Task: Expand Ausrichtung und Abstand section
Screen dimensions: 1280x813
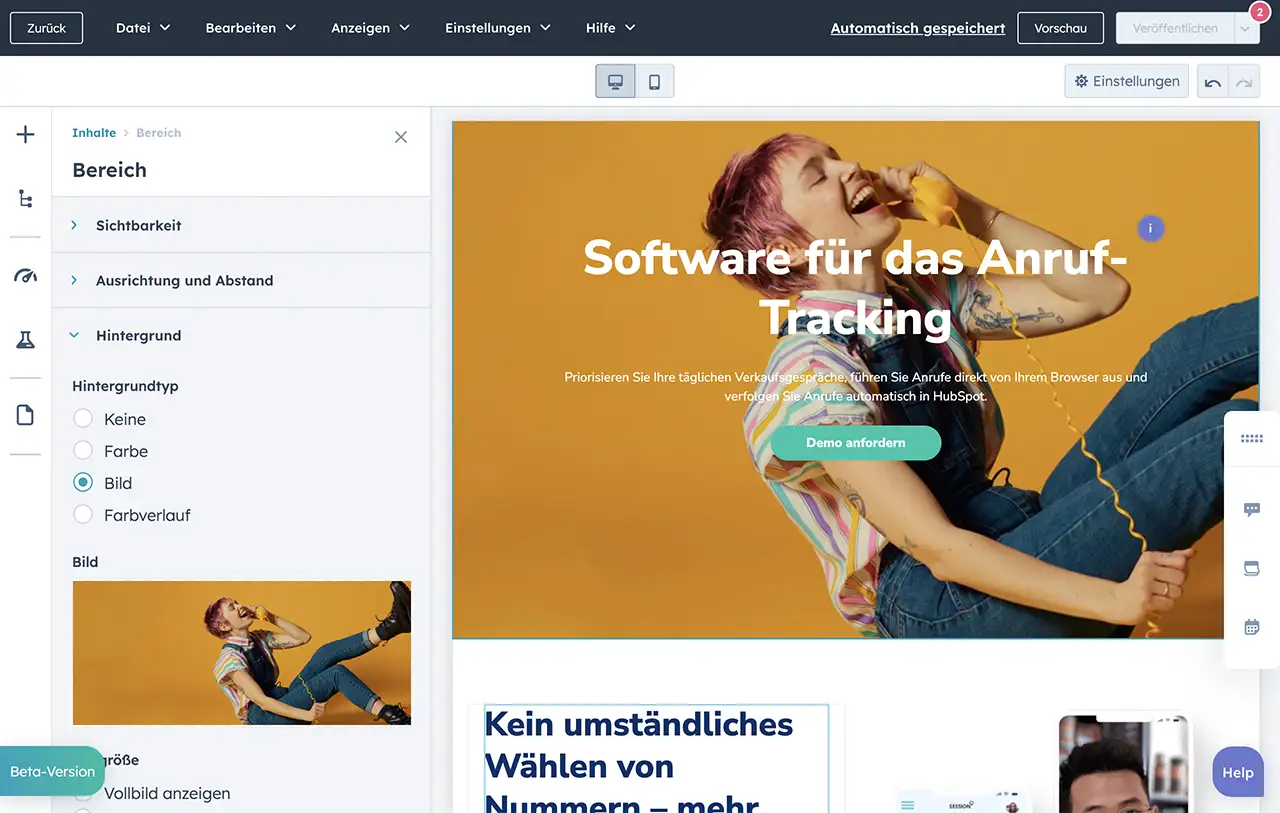Action: point(241,280)
